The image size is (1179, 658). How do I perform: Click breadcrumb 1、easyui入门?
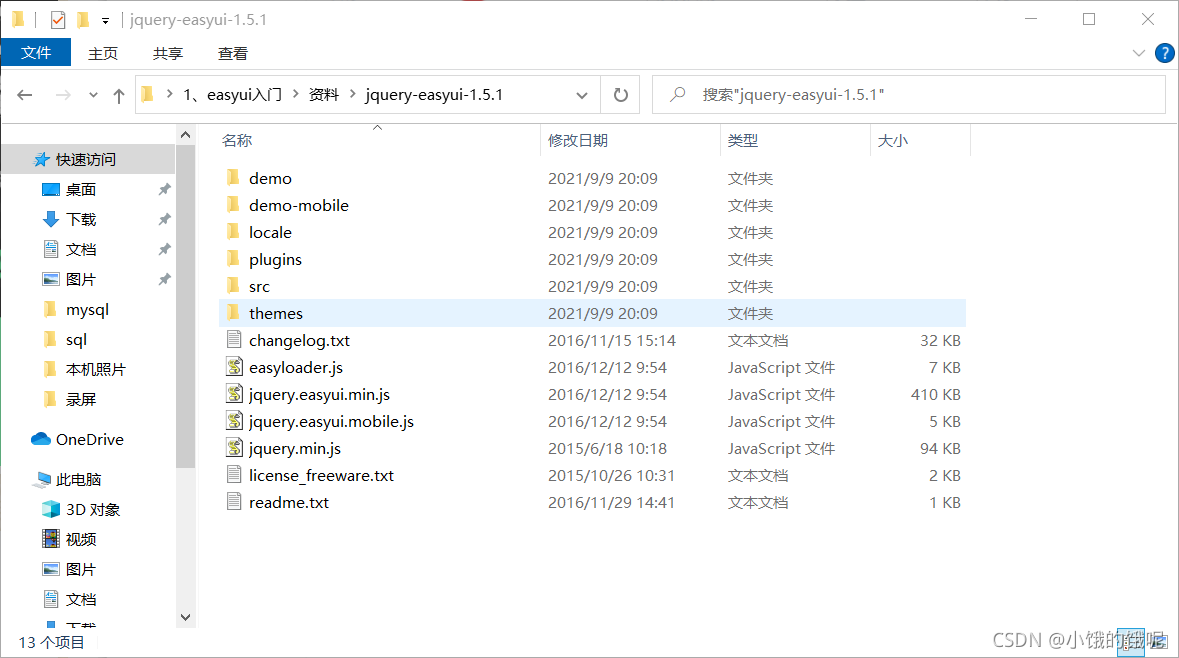(x=232, y=95)
